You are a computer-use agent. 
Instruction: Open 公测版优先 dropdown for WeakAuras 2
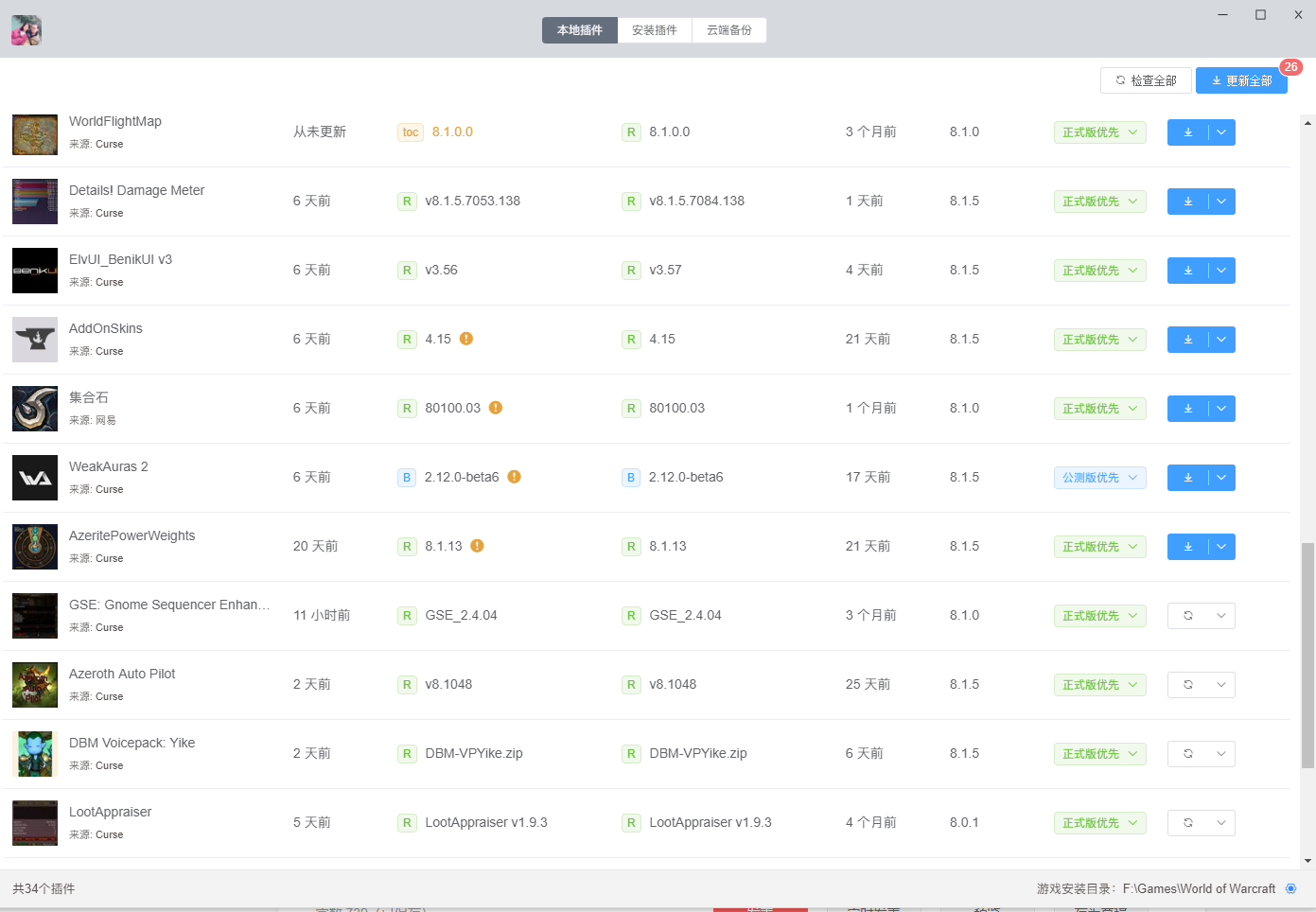click(x=1100, y=478)
